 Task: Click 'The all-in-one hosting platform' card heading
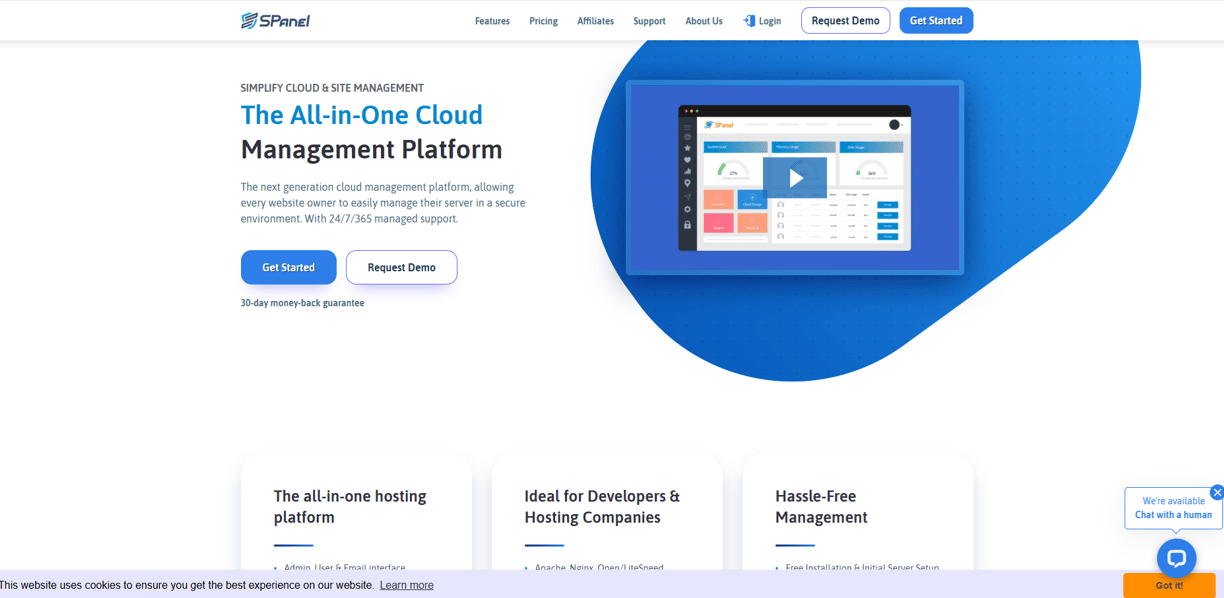tap(350, 507)
